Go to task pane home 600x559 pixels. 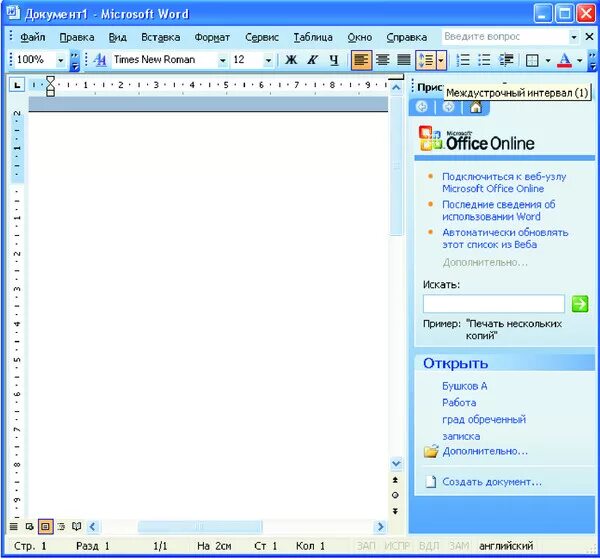click(x=476, y=107)
